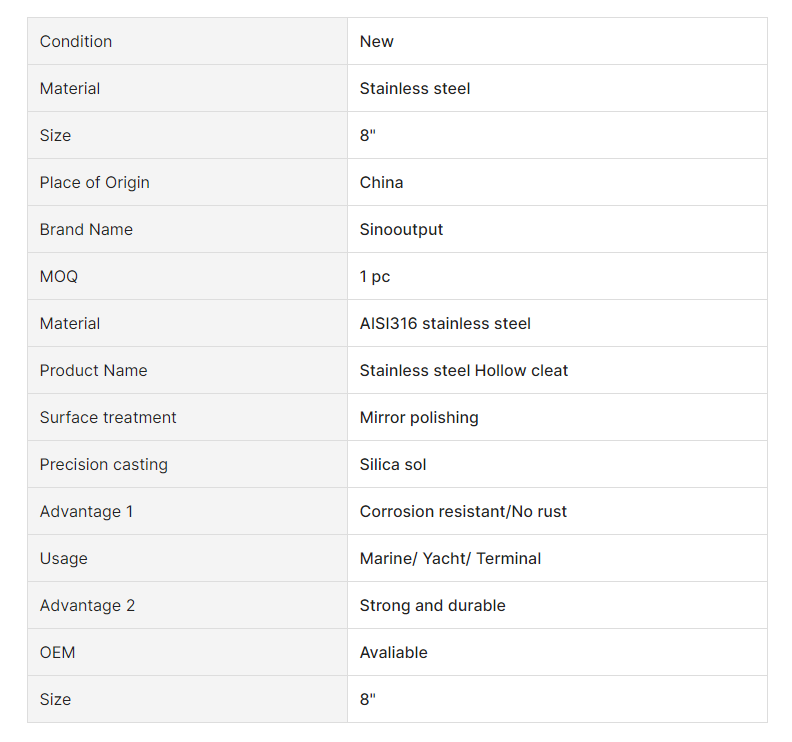Click the Precision casting label
Screen dimensions: 792x742
[104, 464]
